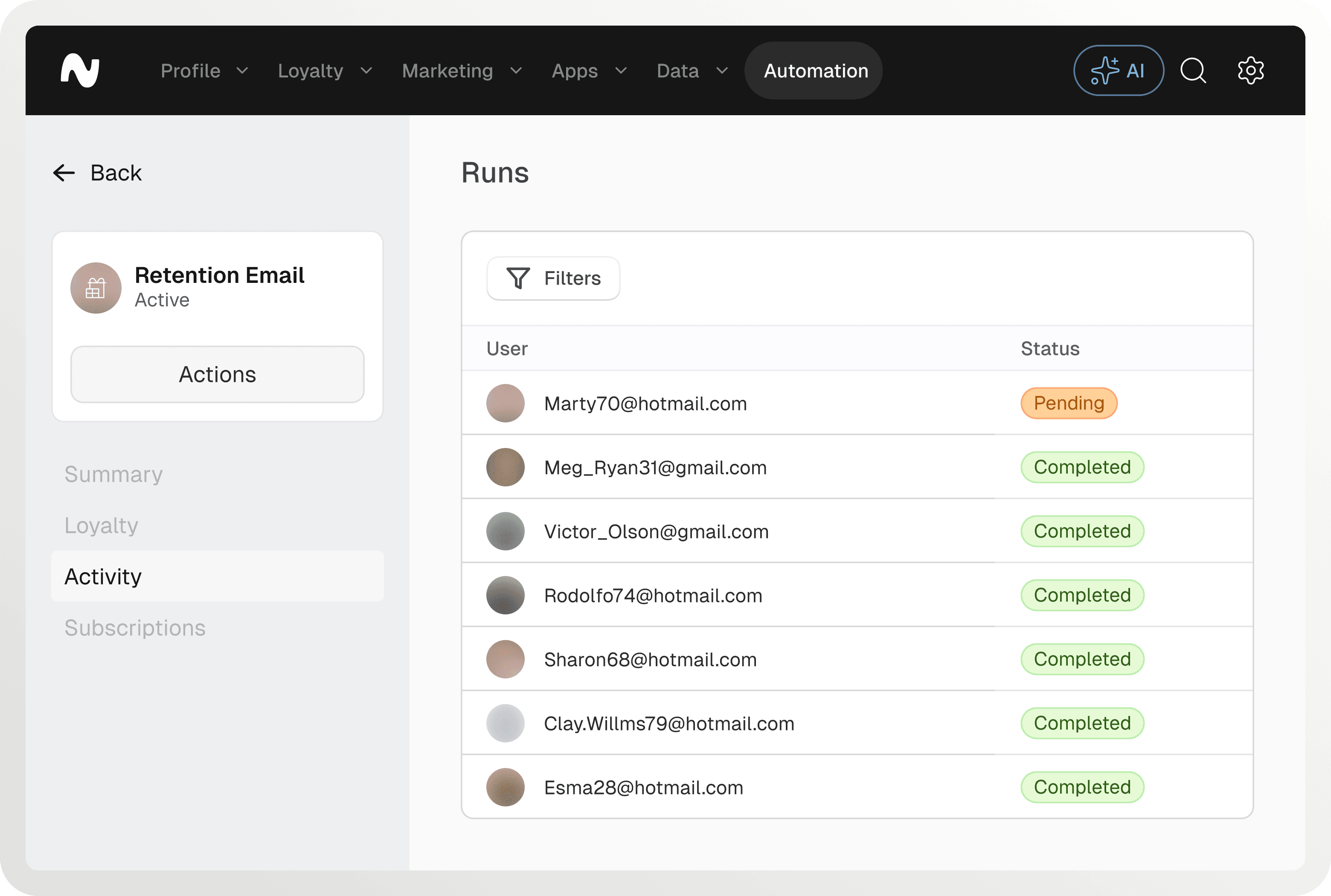This screenshot has width=1331, height=896.
Task: Select the Automation tab
Action: pyautogui.click(x=815, y=71)
